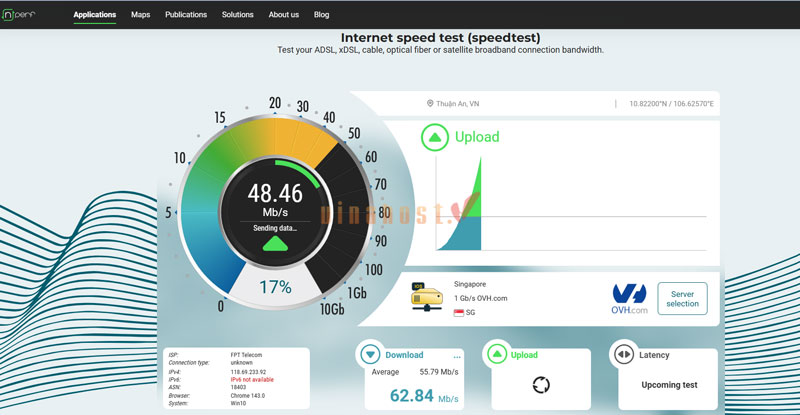This screenshot has height=415, width=800.
Task: Open the Solutions menu item
Action: [x=237, y=15]
